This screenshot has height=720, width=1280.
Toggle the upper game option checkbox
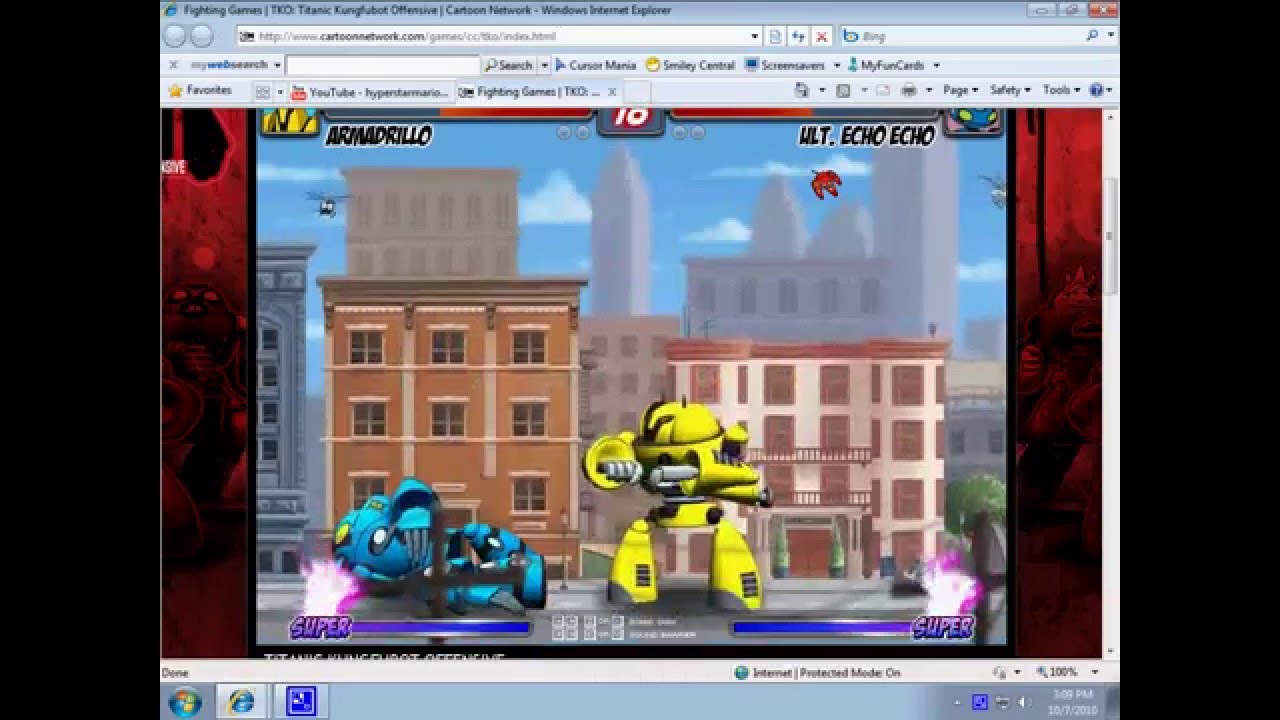pyautogui.click(x=618, y=621)
